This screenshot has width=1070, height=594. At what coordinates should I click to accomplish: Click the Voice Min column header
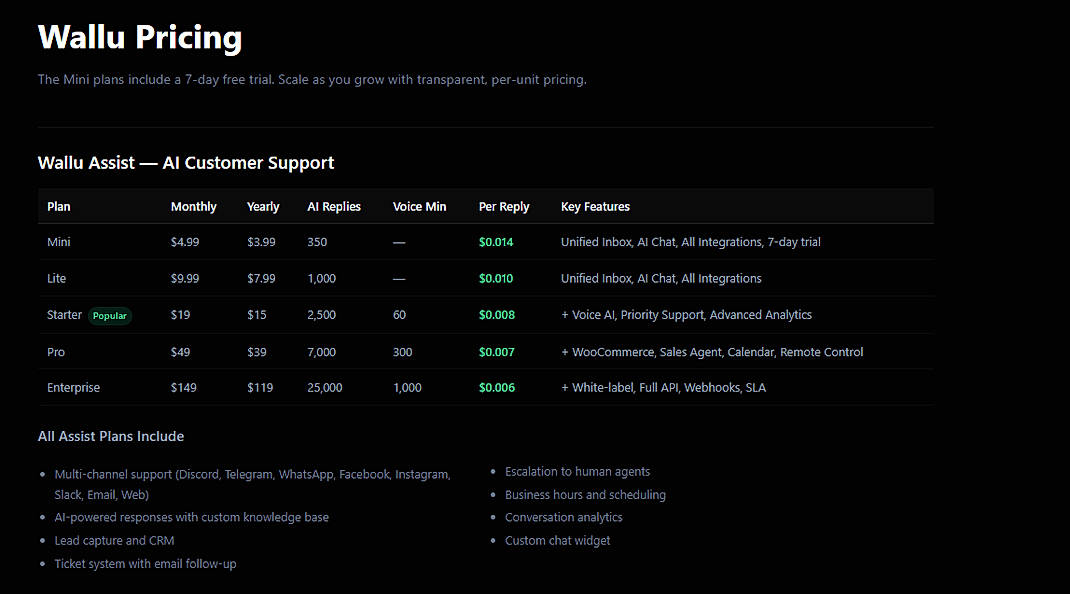tap(419, 206)
